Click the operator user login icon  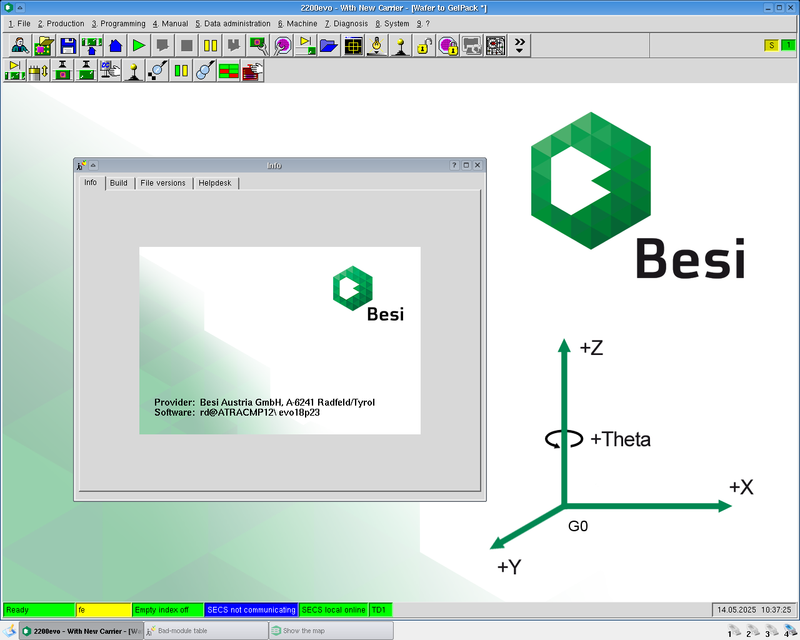(x=20, y=45)
